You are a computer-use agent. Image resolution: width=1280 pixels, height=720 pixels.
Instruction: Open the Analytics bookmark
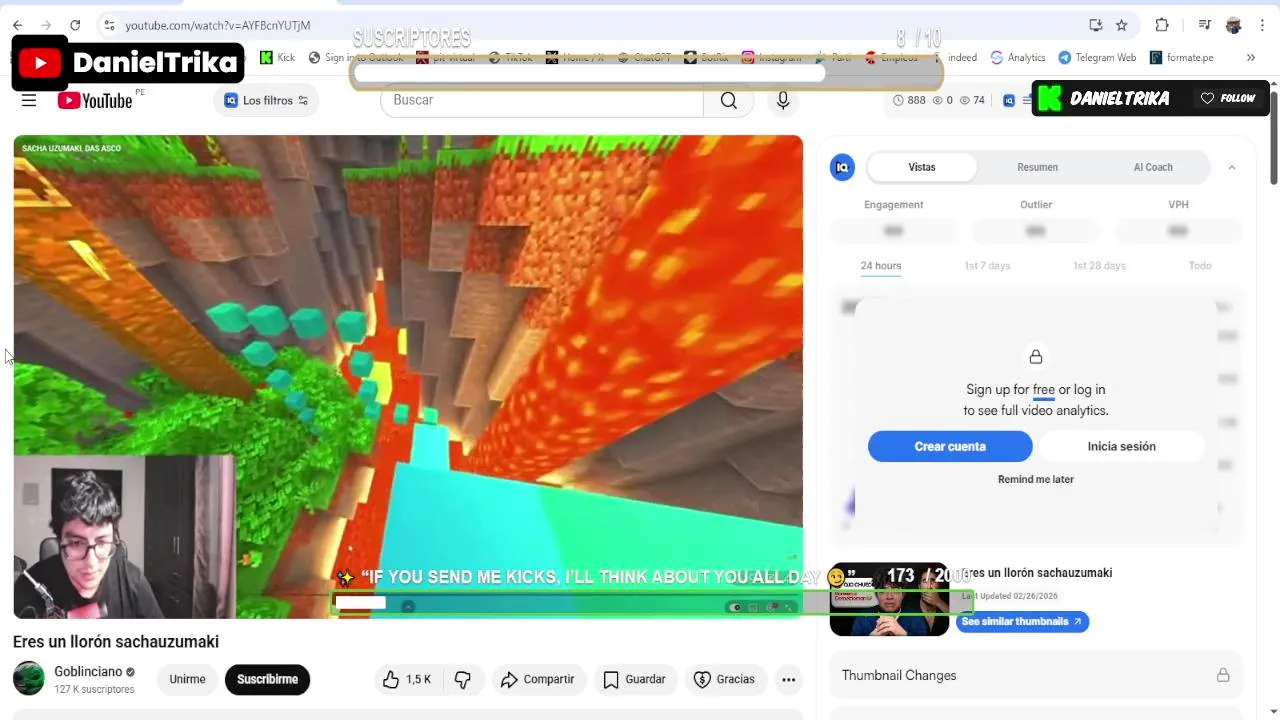[1018, 57]
